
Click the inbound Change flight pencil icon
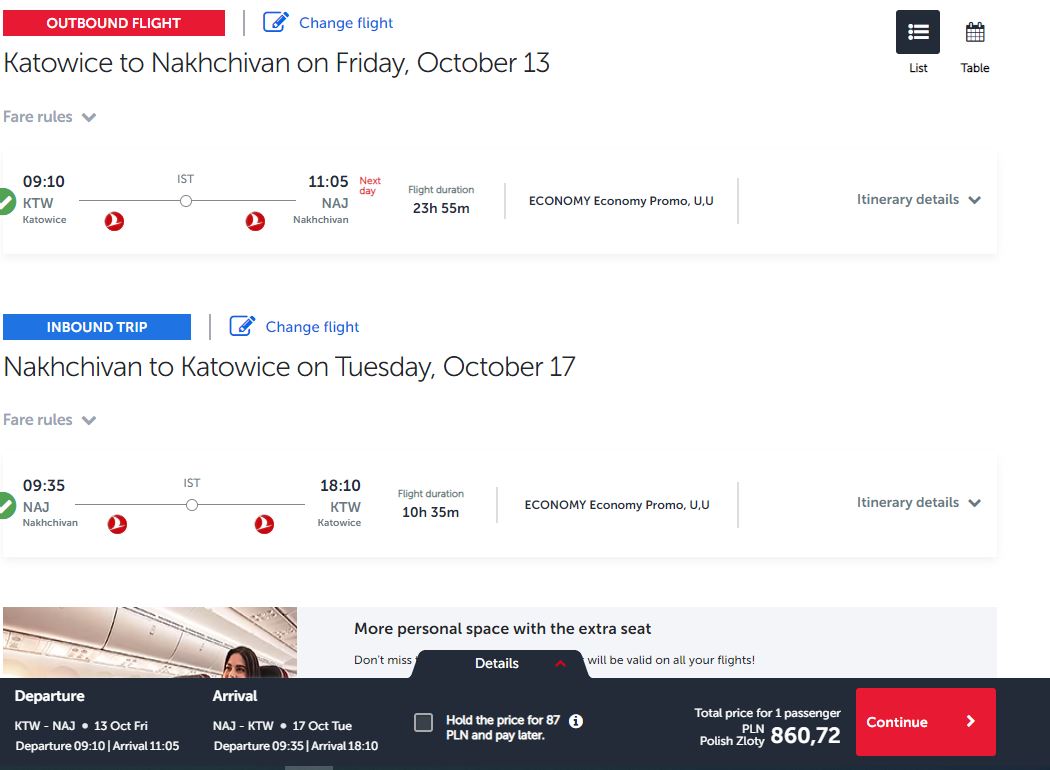242,326
